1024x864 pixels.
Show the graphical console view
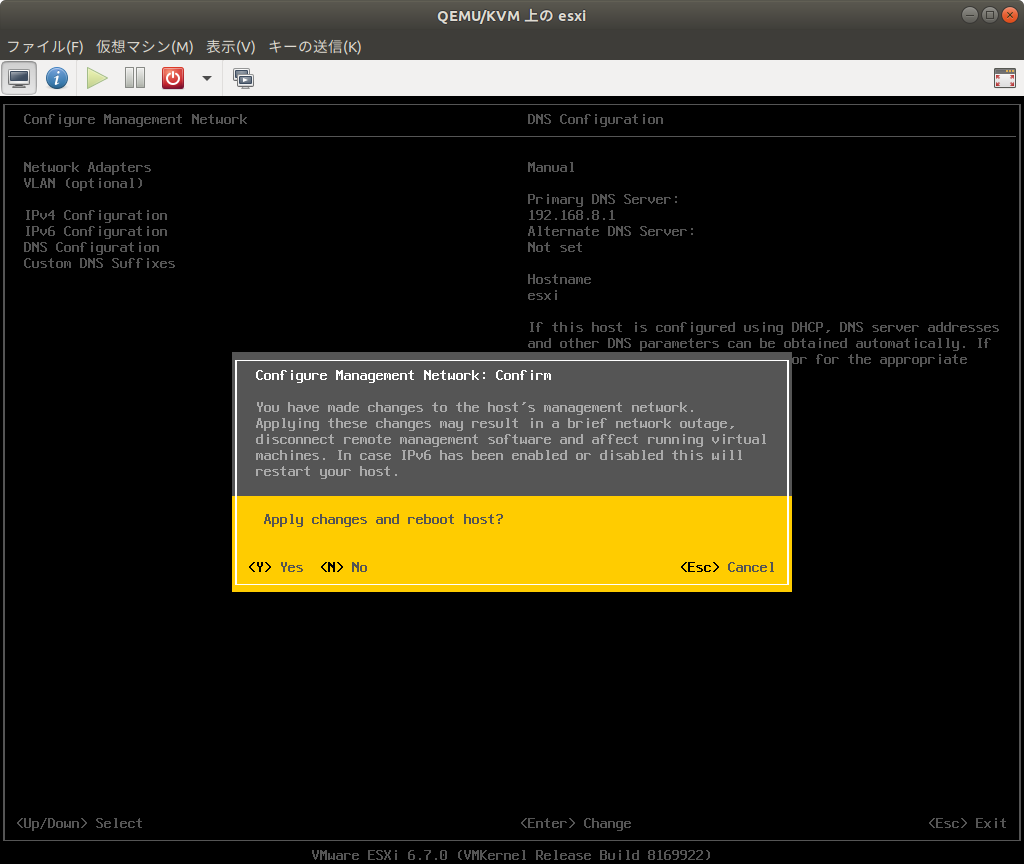(x=19, y=78)
